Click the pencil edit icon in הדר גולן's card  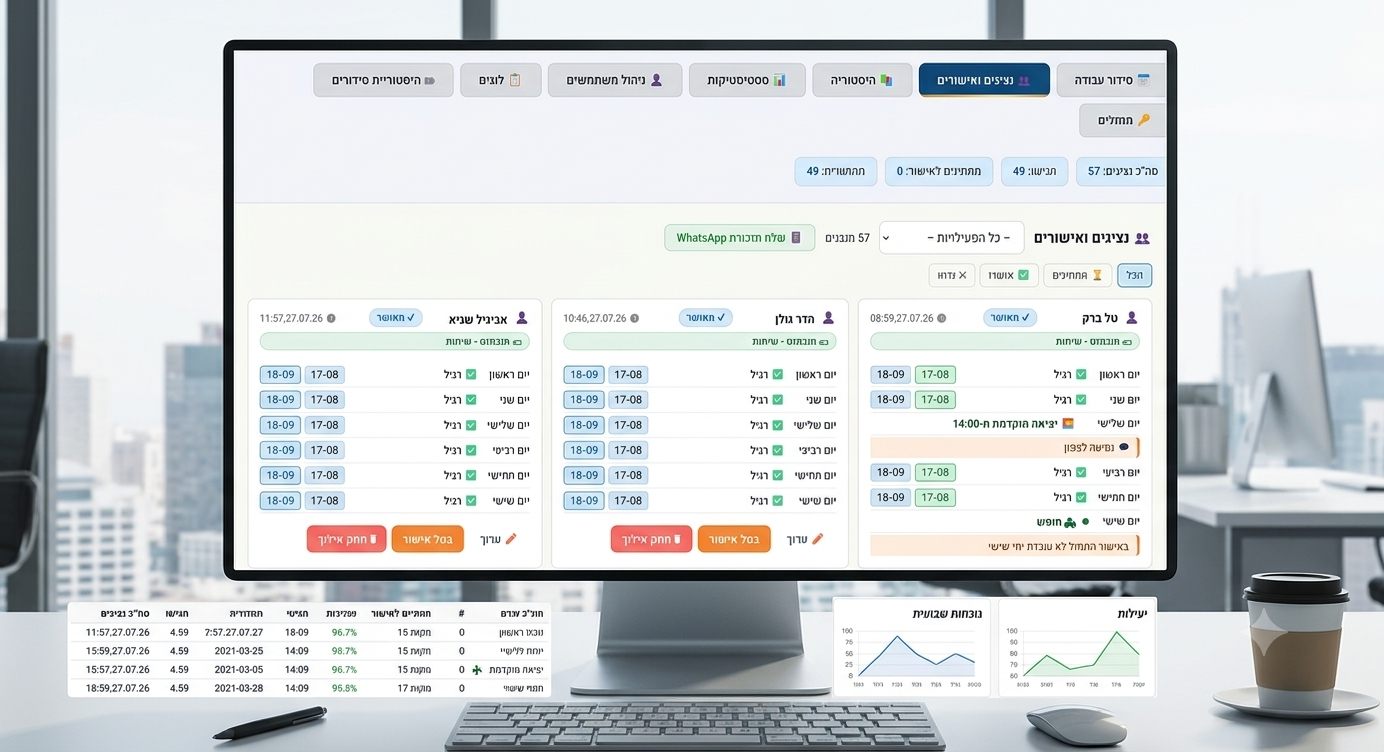[817, 539]
